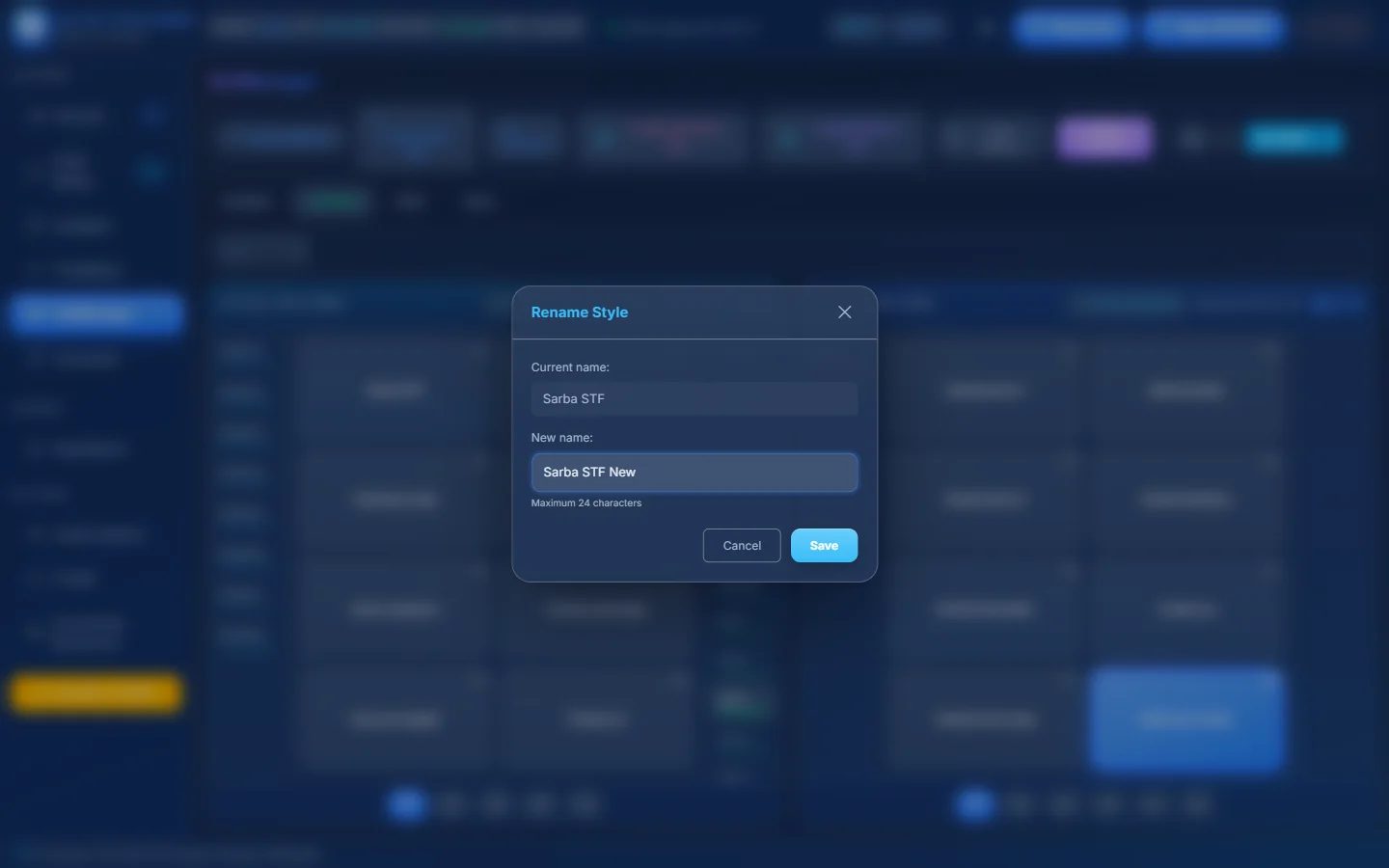
Task: Click the Current name field showing Sarba STF
Action: (x=694, y=398)
